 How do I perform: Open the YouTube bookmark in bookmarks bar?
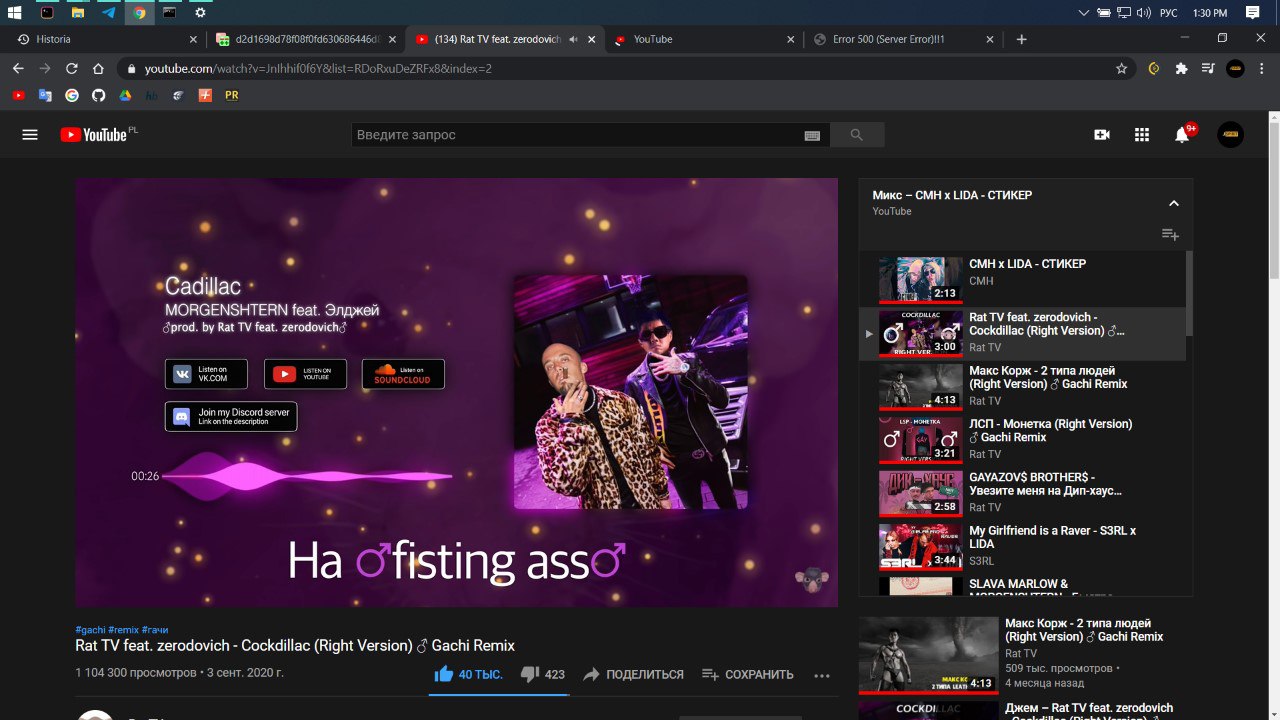click(18, 96)
